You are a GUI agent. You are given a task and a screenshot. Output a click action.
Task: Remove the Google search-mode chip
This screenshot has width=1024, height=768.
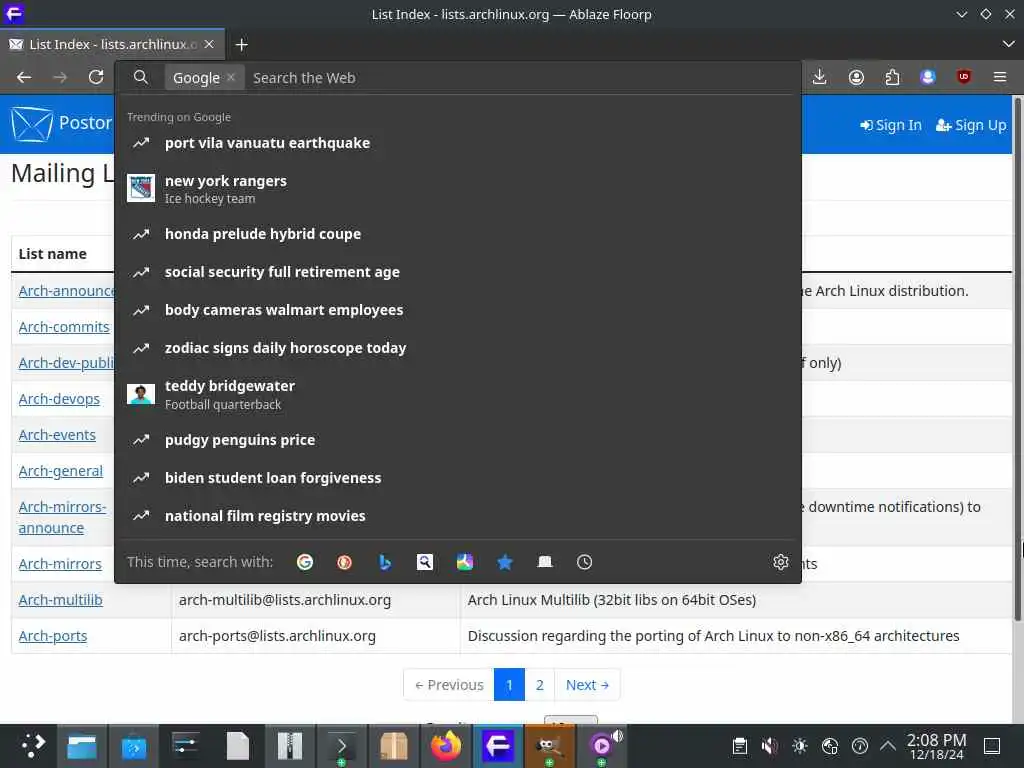231,77
